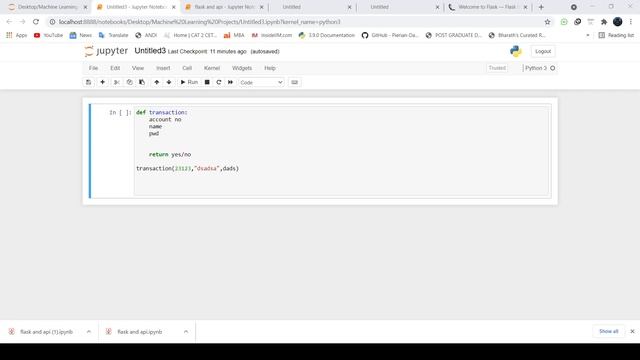The height and width of the screenshot is (360, 640).
Task: Open the GitHub Pierian Data bookmark
Action: 390,36
